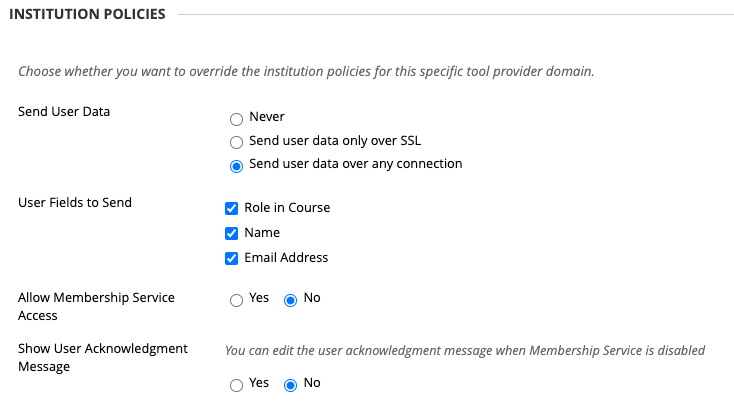Select Send user data over any connection
734x410 pixels.
tap(236, 166)
